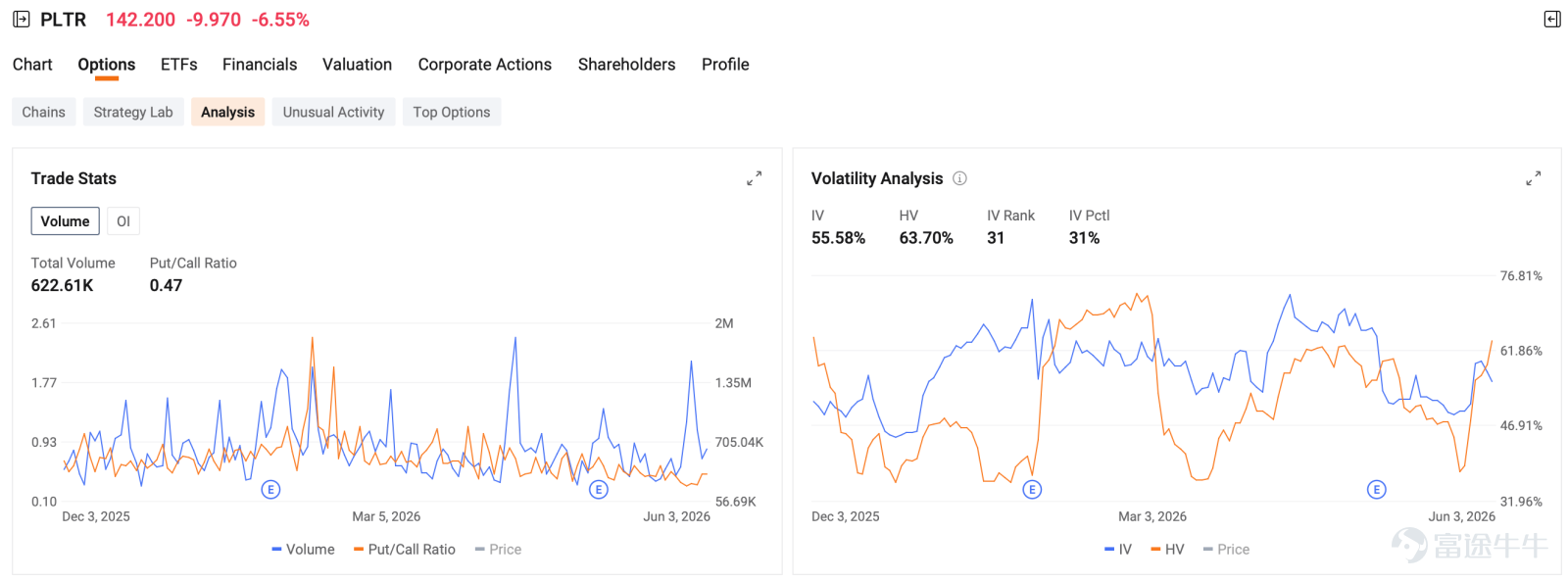Viewport: 1568px width, 581px height.
Task: Toggle the IV line in Volatility legend
Action: 1117,550
